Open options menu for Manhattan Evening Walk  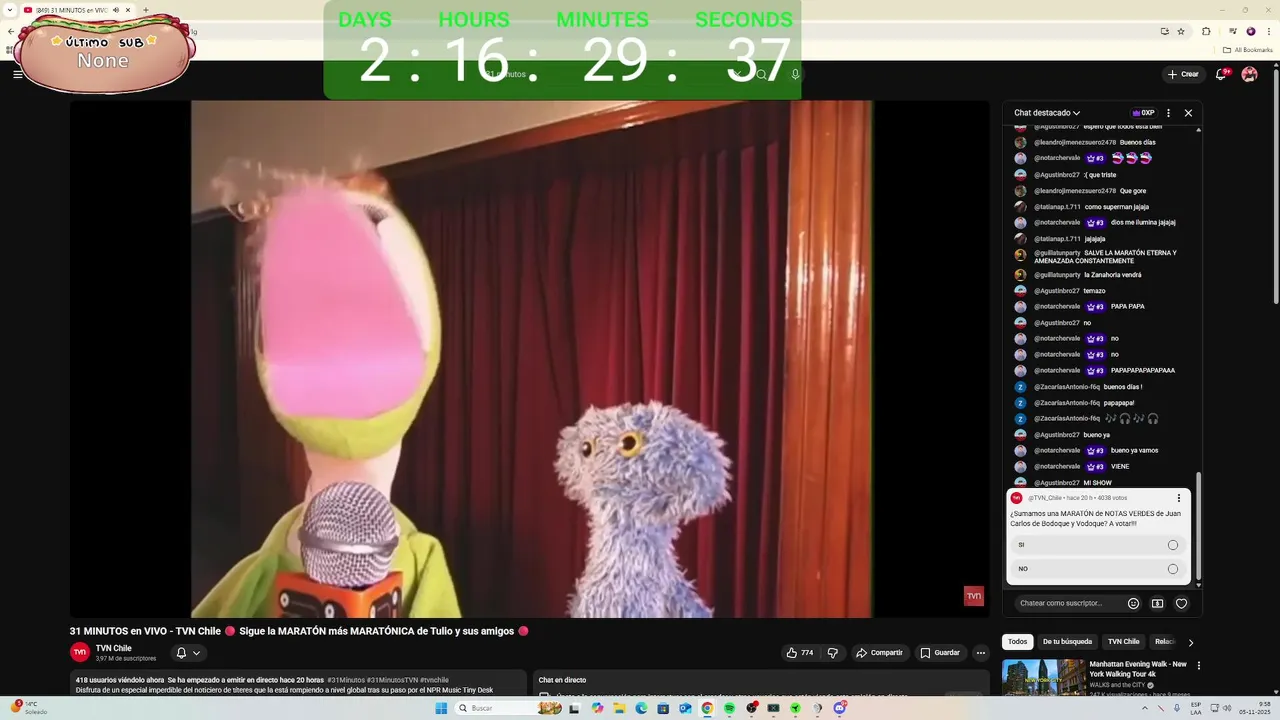1198,665
